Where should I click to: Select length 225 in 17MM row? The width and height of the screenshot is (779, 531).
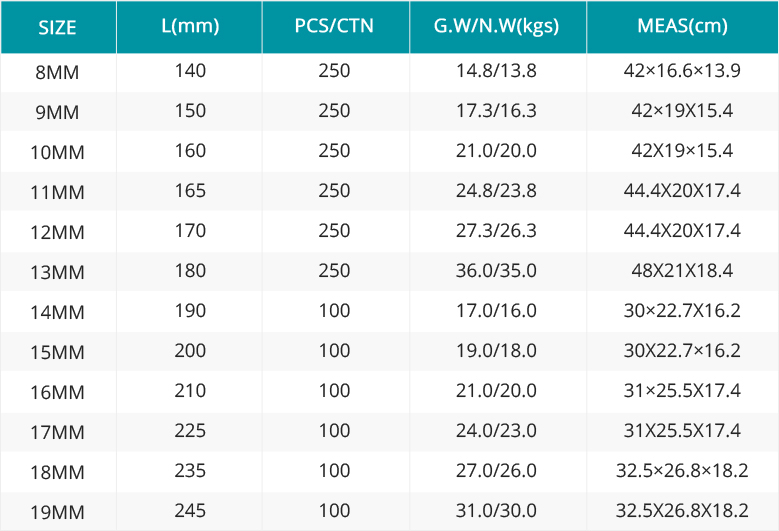[x=189, y=431]
